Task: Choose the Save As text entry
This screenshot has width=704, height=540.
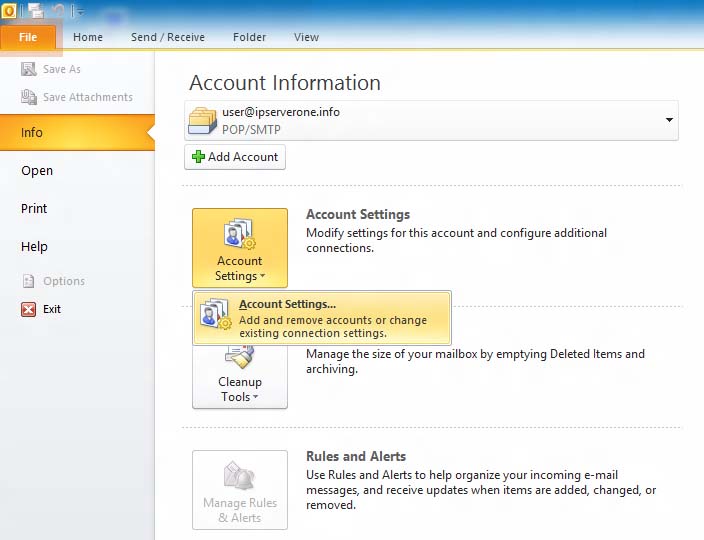Action: [62, 69]
